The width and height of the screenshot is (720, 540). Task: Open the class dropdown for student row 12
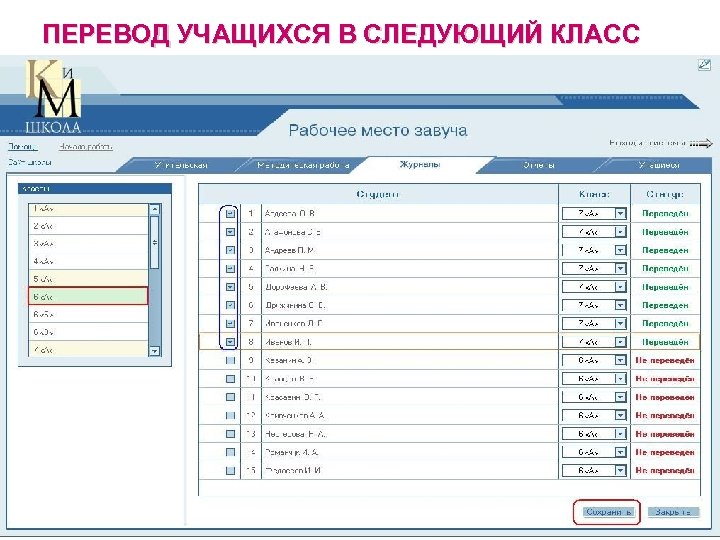coord(620,416)
